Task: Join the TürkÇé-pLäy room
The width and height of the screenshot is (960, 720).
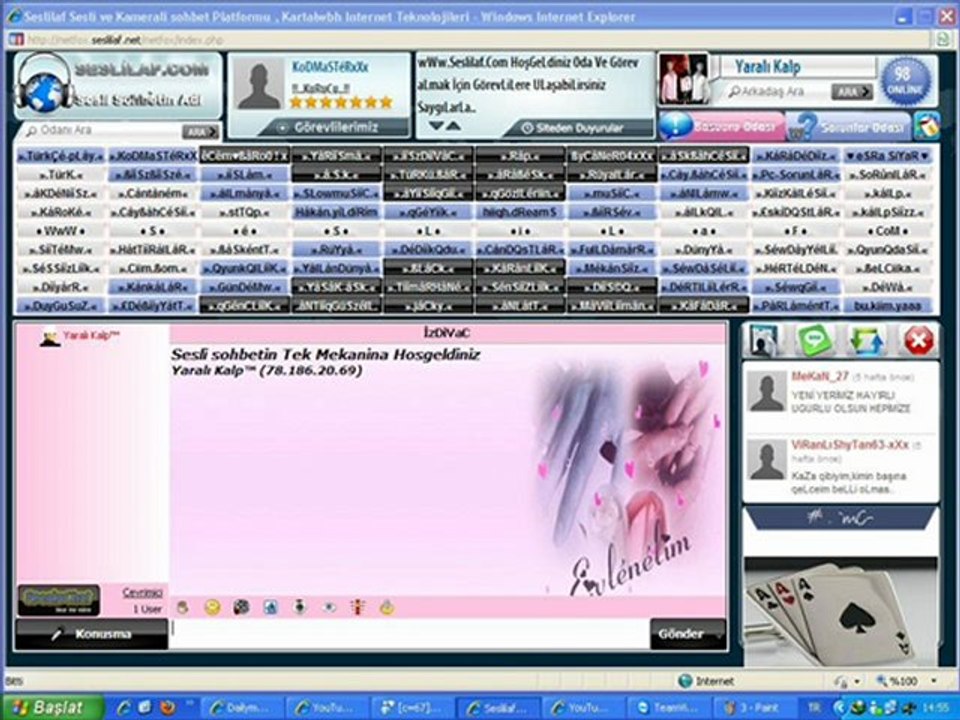Action: pyautogui.click(x=61, y=156)
